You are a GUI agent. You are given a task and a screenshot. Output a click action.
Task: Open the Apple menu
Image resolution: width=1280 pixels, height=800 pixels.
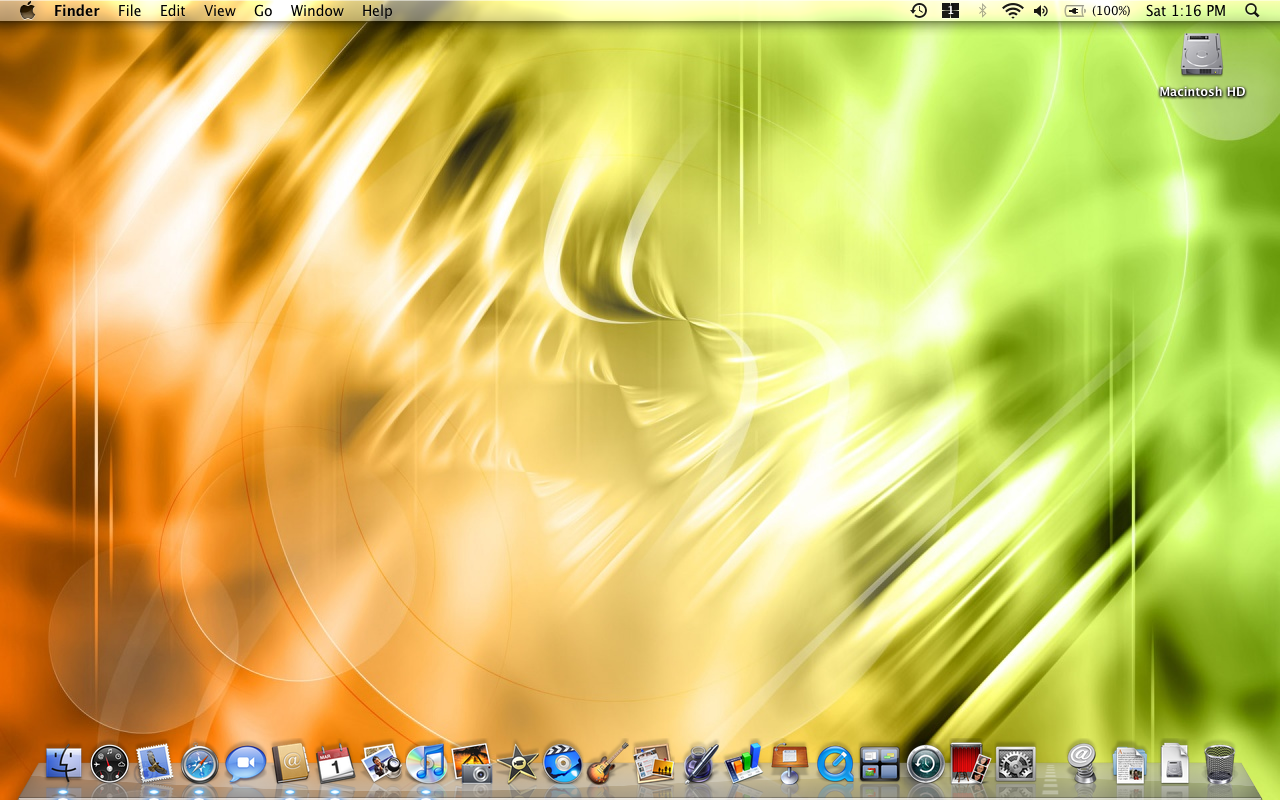(x=27, y=11)
